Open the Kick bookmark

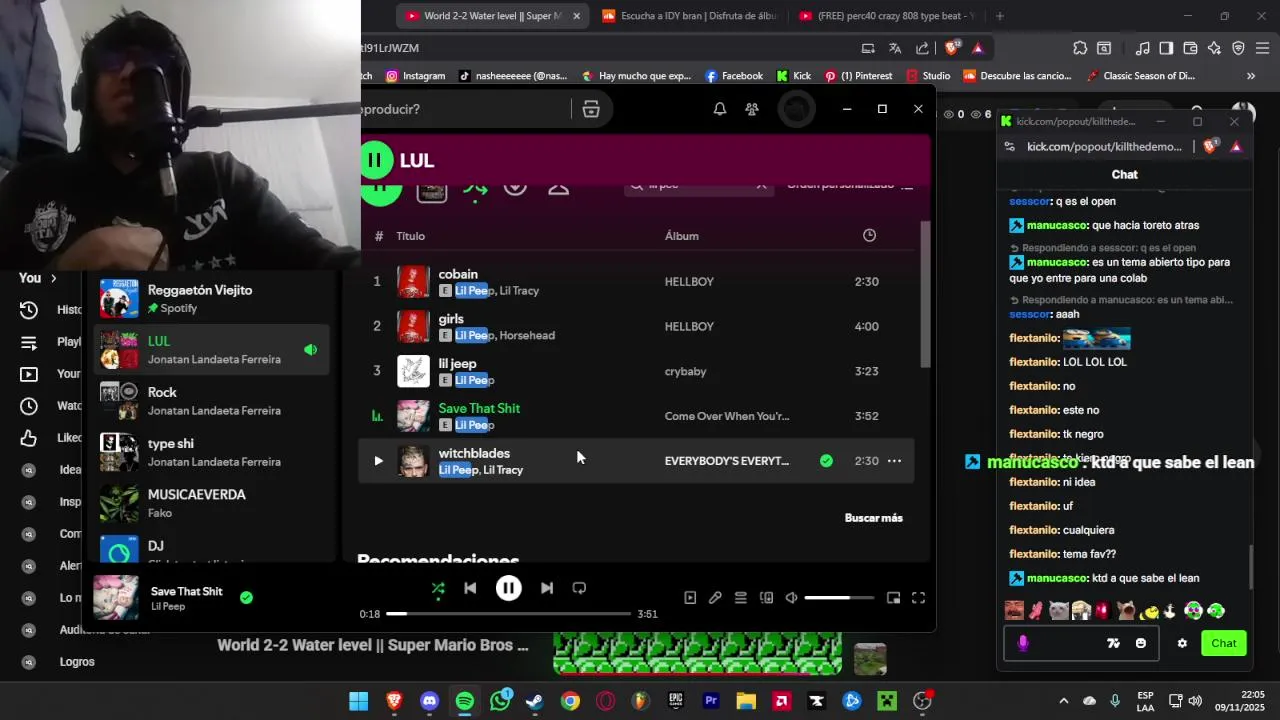794,76
